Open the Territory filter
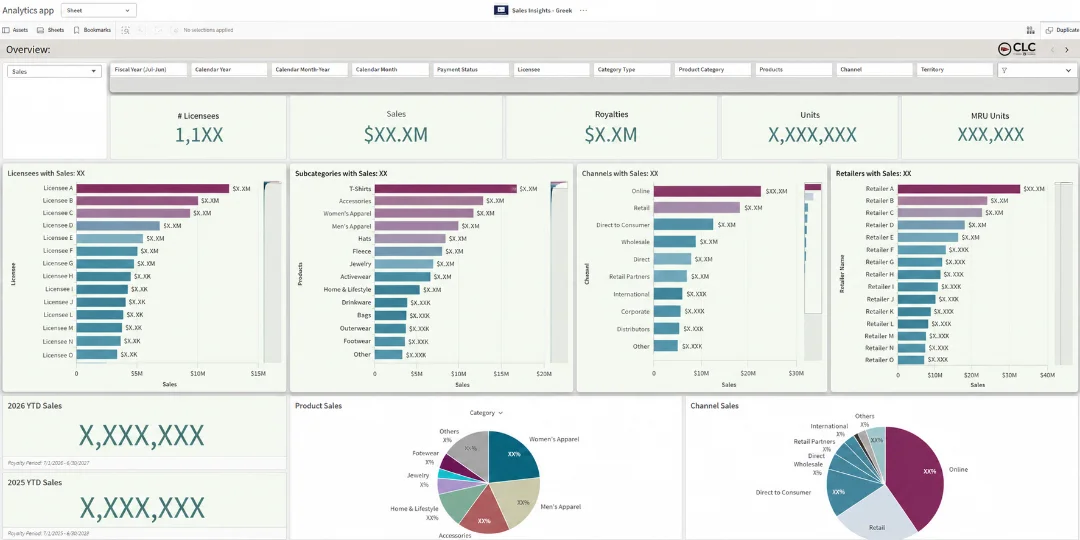This screenshot has height=540, width=1080. pyautogui.click(x=954, y=70)
